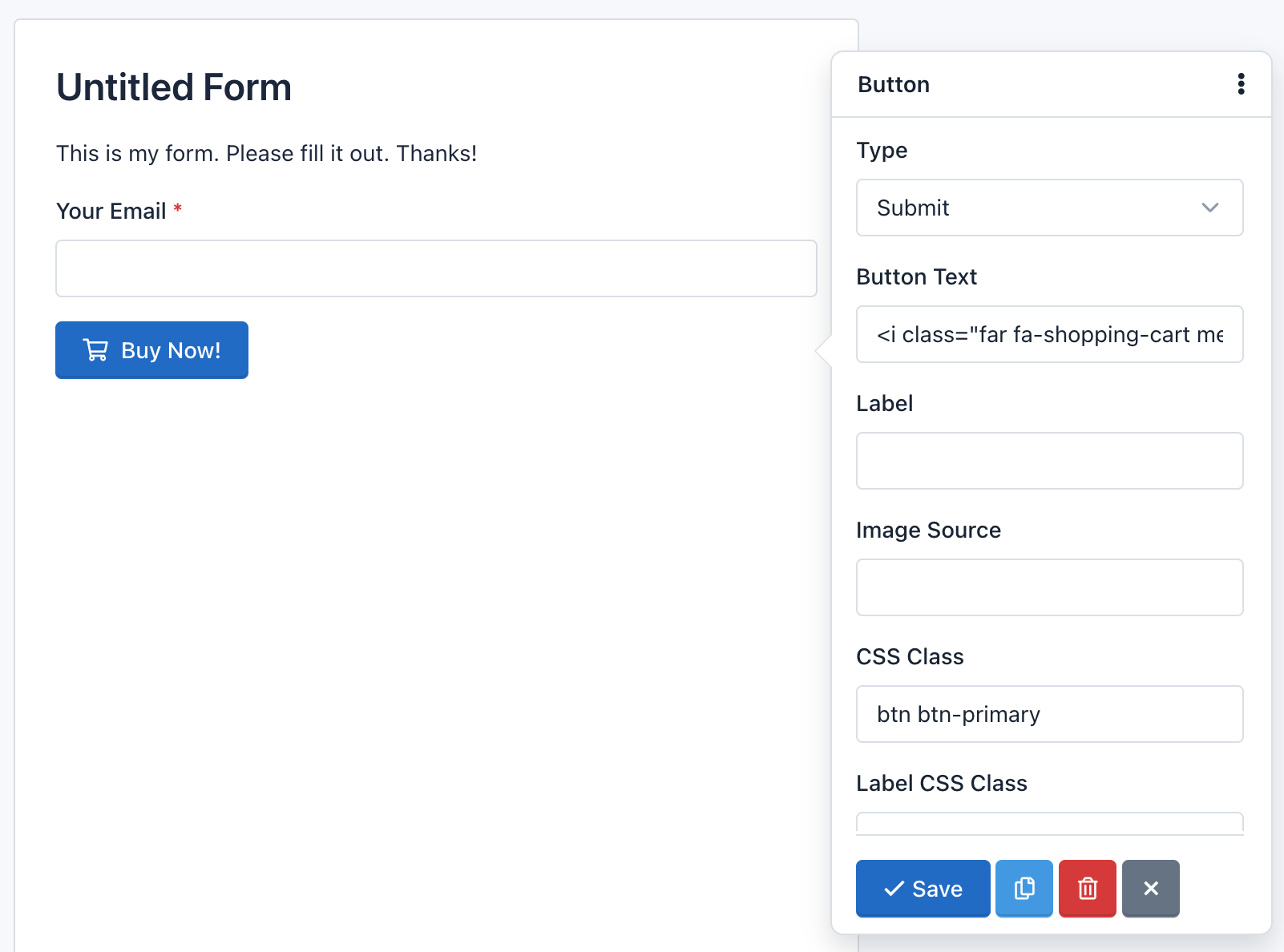1284x952 pixels.
Task: Open the Type dropdown showing Submit
Action: (x=1049, y=208)
